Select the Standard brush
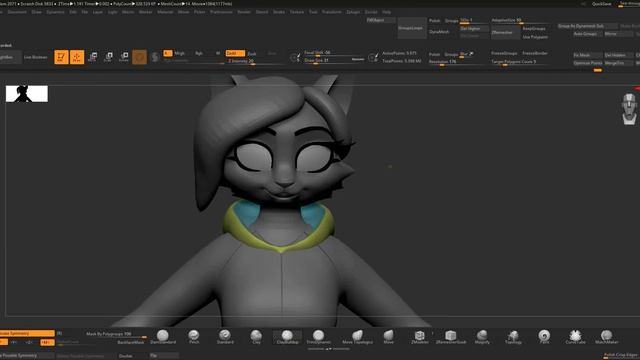 (x=225, y=337)
